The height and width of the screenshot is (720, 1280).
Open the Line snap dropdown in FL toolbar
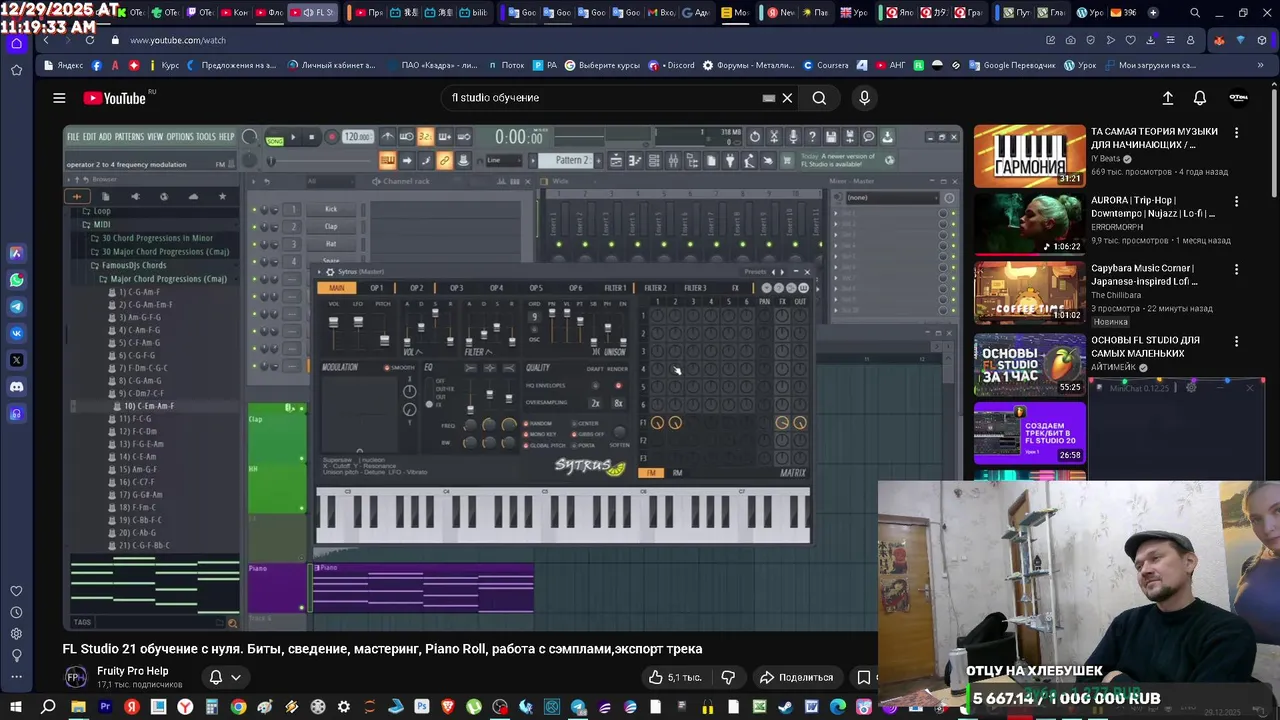coord(503,160)
